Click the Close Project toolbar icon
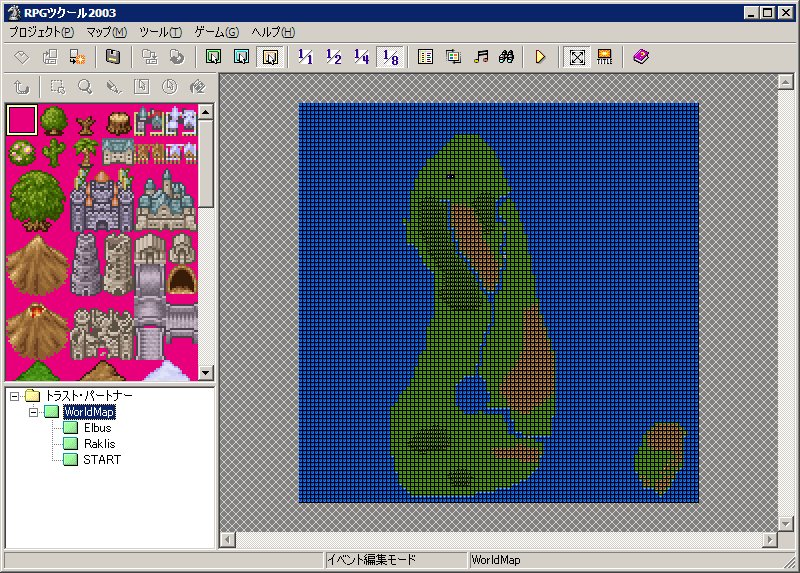This screenshot has width=800, height=573. click(78, 57)
